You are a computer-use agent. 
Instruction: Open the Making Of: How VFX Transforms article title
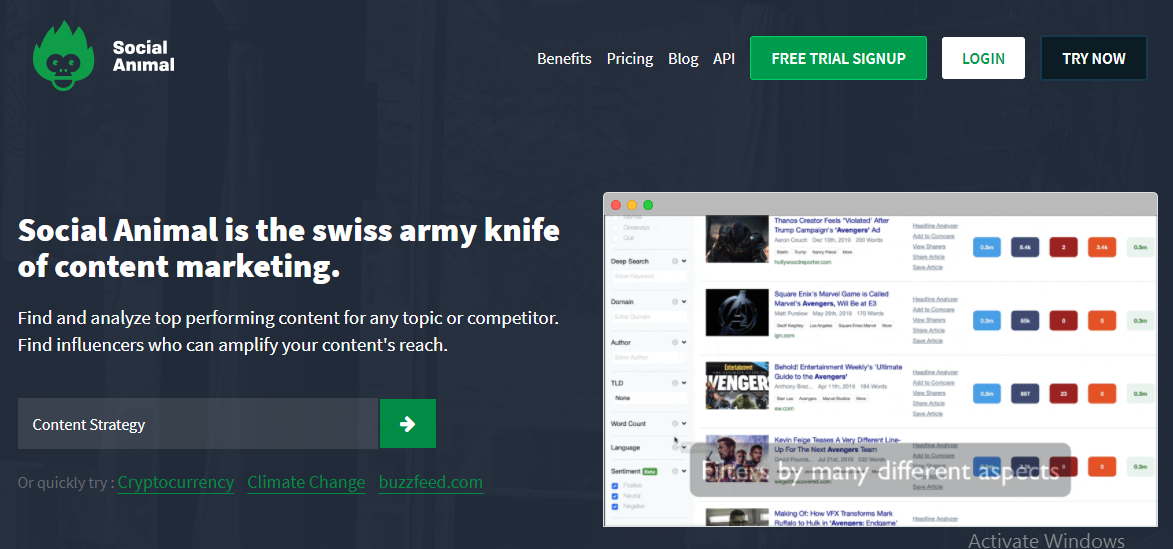point(838,518)
